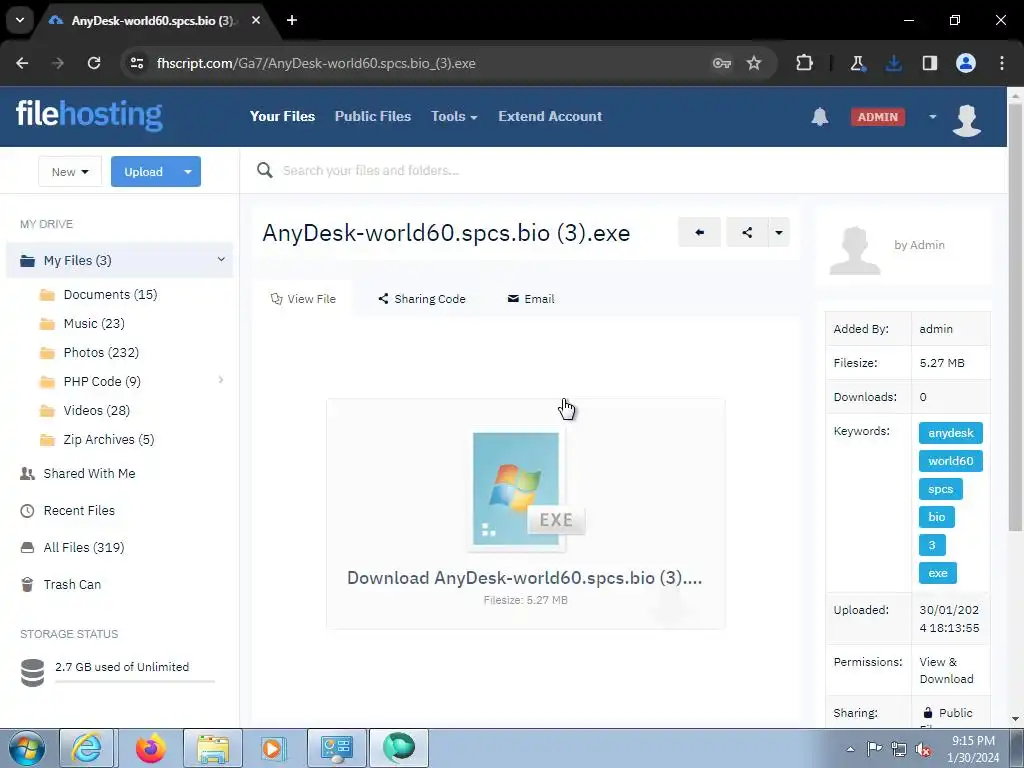
Task: Open Internet Explorer from the taskbar
Action: coord(87,748)
